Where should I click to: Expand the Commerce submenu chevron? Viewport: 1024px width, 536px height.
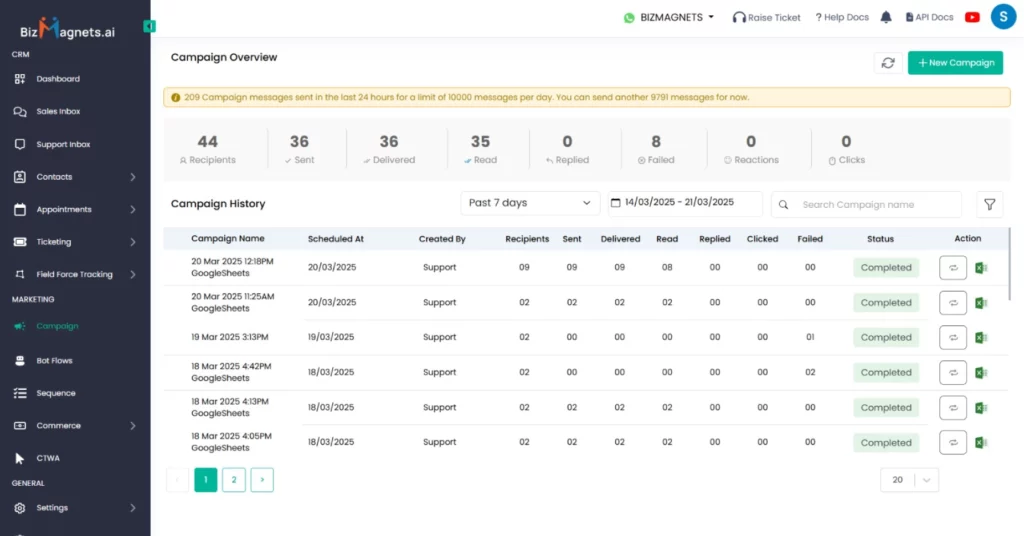point(133,426)
